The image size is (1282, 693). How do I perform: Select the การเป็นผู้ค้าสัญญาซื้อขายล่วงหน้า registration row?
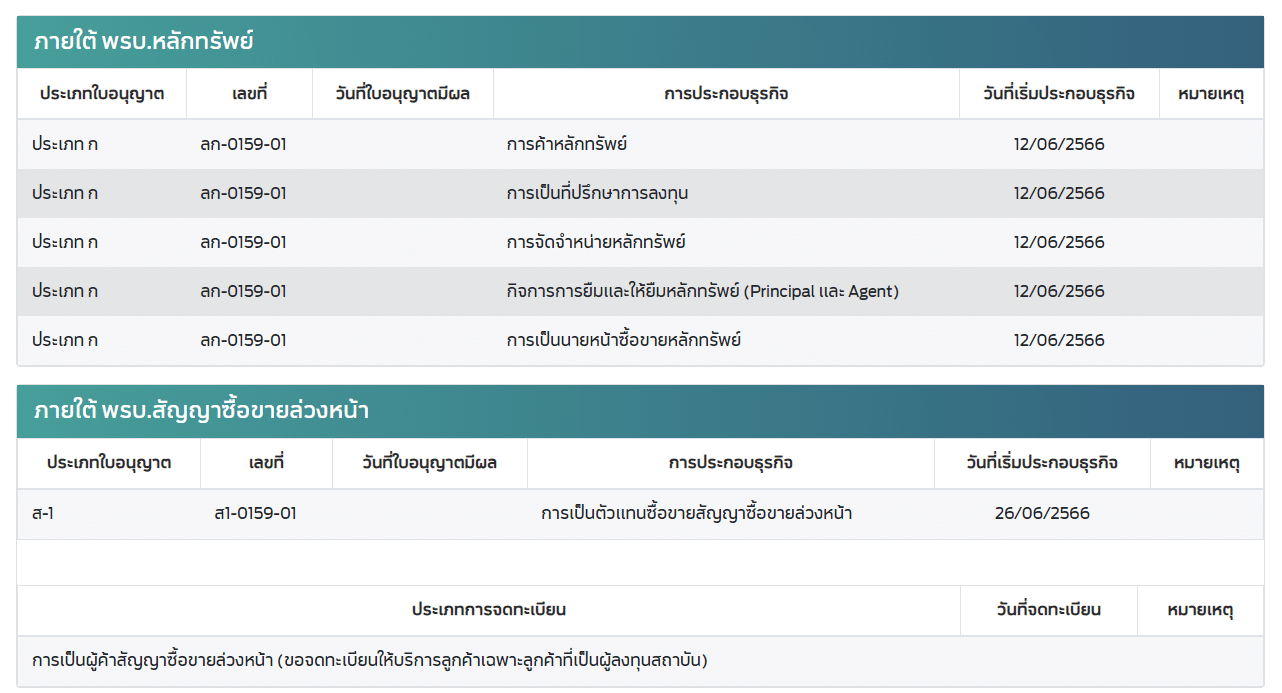[370, 661]
